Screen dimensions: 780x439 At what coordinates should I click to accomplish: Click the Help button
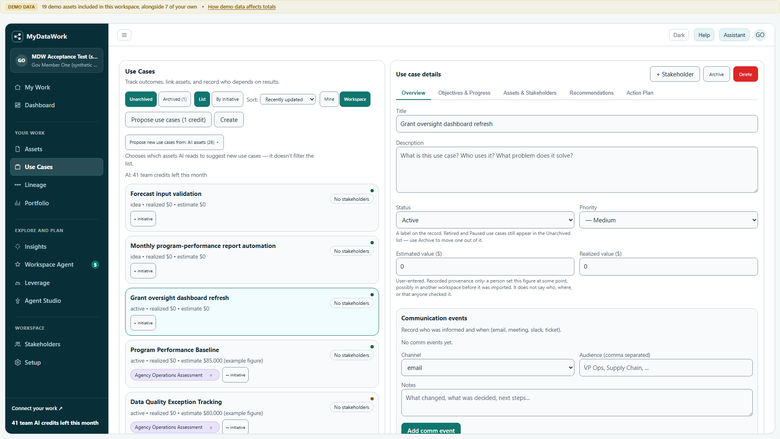click(704, 35)
